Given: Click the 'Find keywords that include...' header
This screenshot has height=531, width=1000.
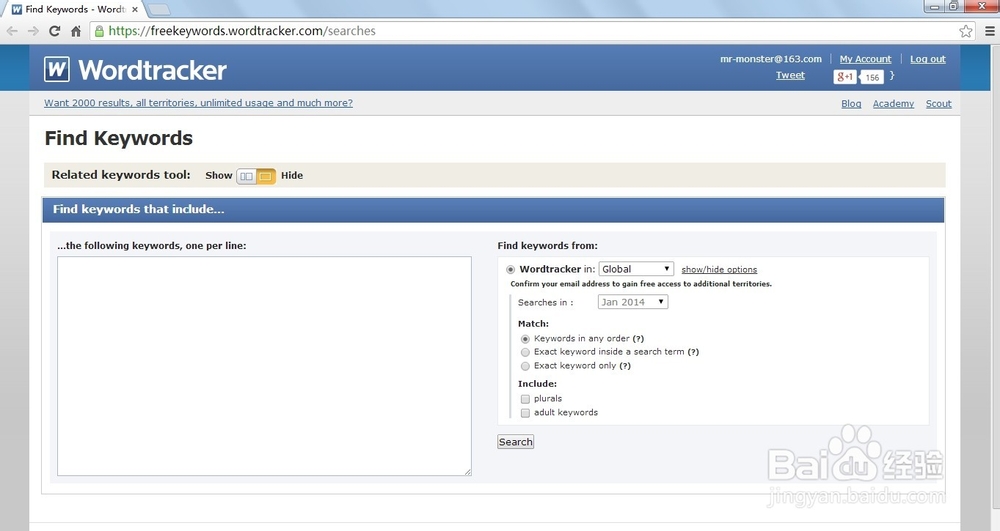Looking at the screenshot, I should [x=493, y=210].
